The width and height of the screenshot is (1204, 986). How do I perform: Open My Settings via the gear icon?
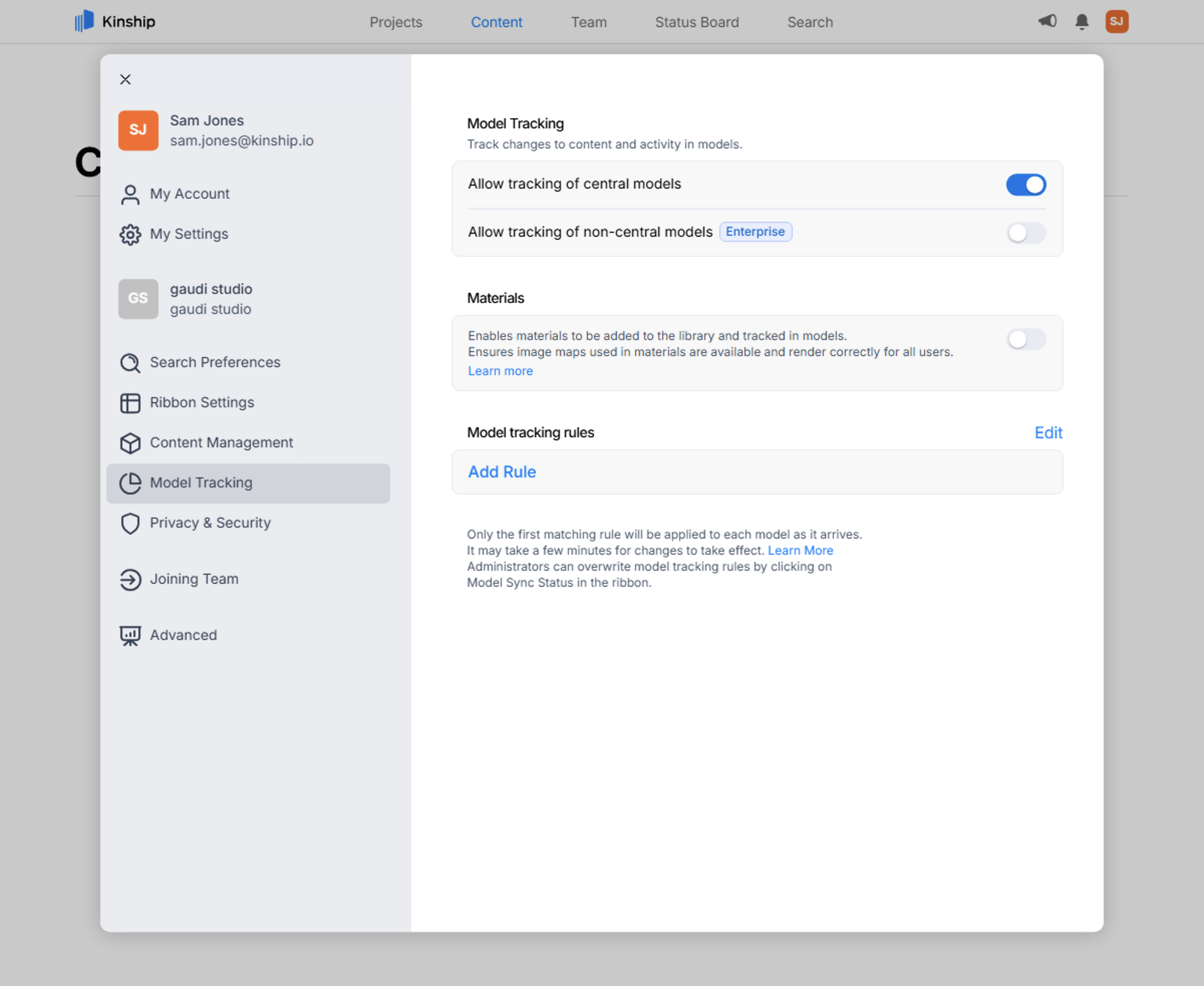pos(131,234)
